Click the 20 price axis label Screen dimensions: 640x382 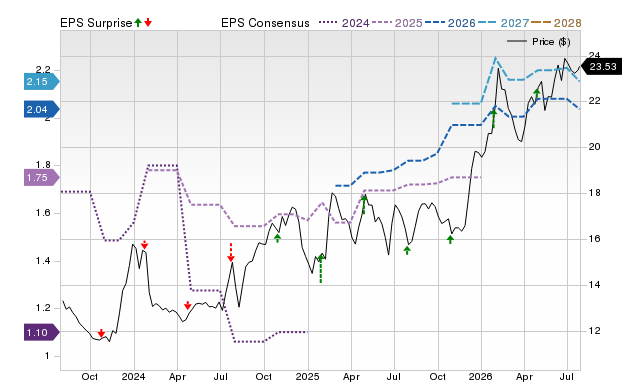[595, 147]
